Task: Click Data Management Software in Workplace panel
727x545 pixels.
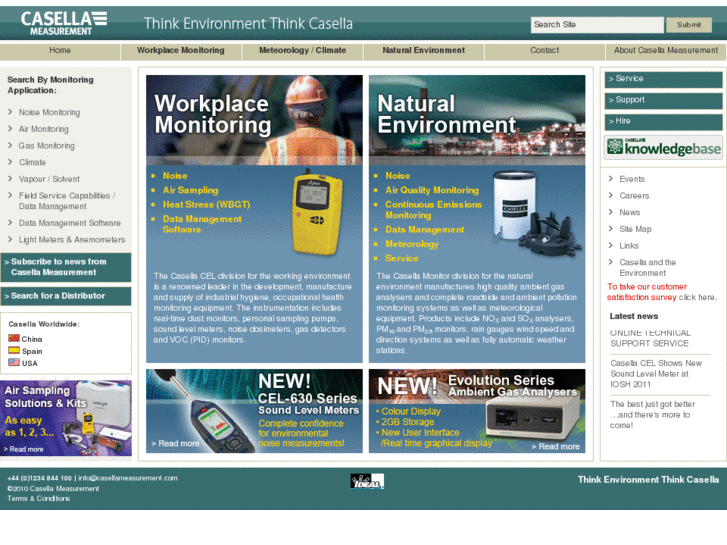Action: pos(202,224)
